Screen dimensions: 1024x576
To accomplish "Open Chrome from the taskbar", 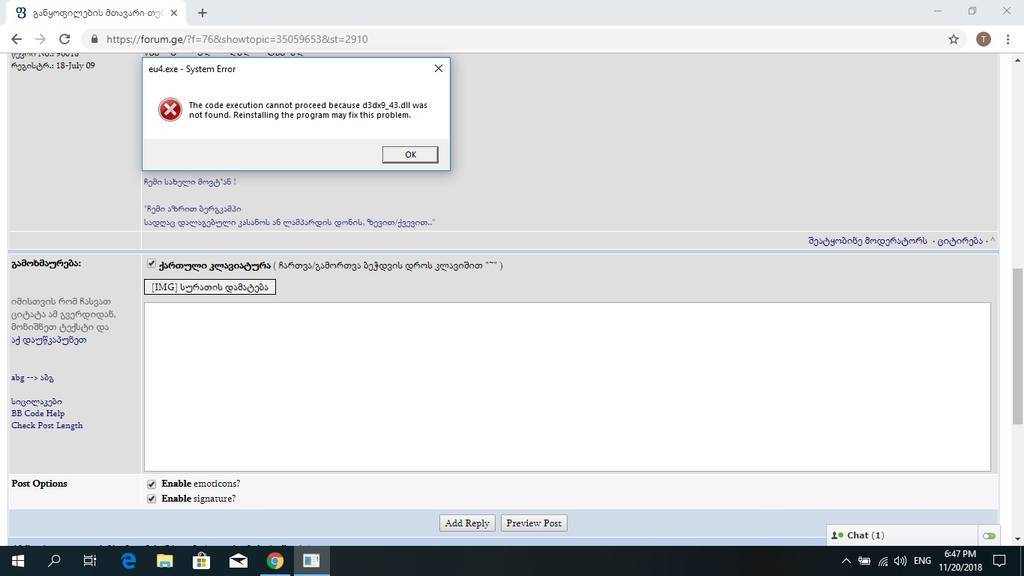I will point(275,561).
